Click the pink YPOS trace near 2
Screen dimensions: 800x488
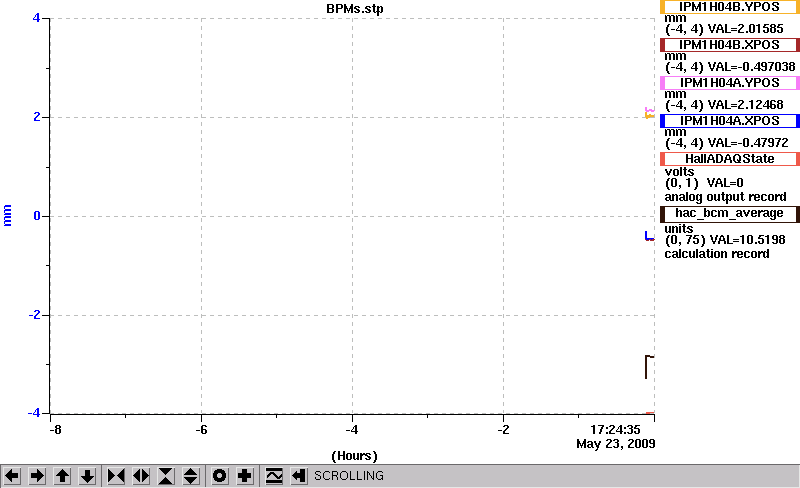click(648, 110)
